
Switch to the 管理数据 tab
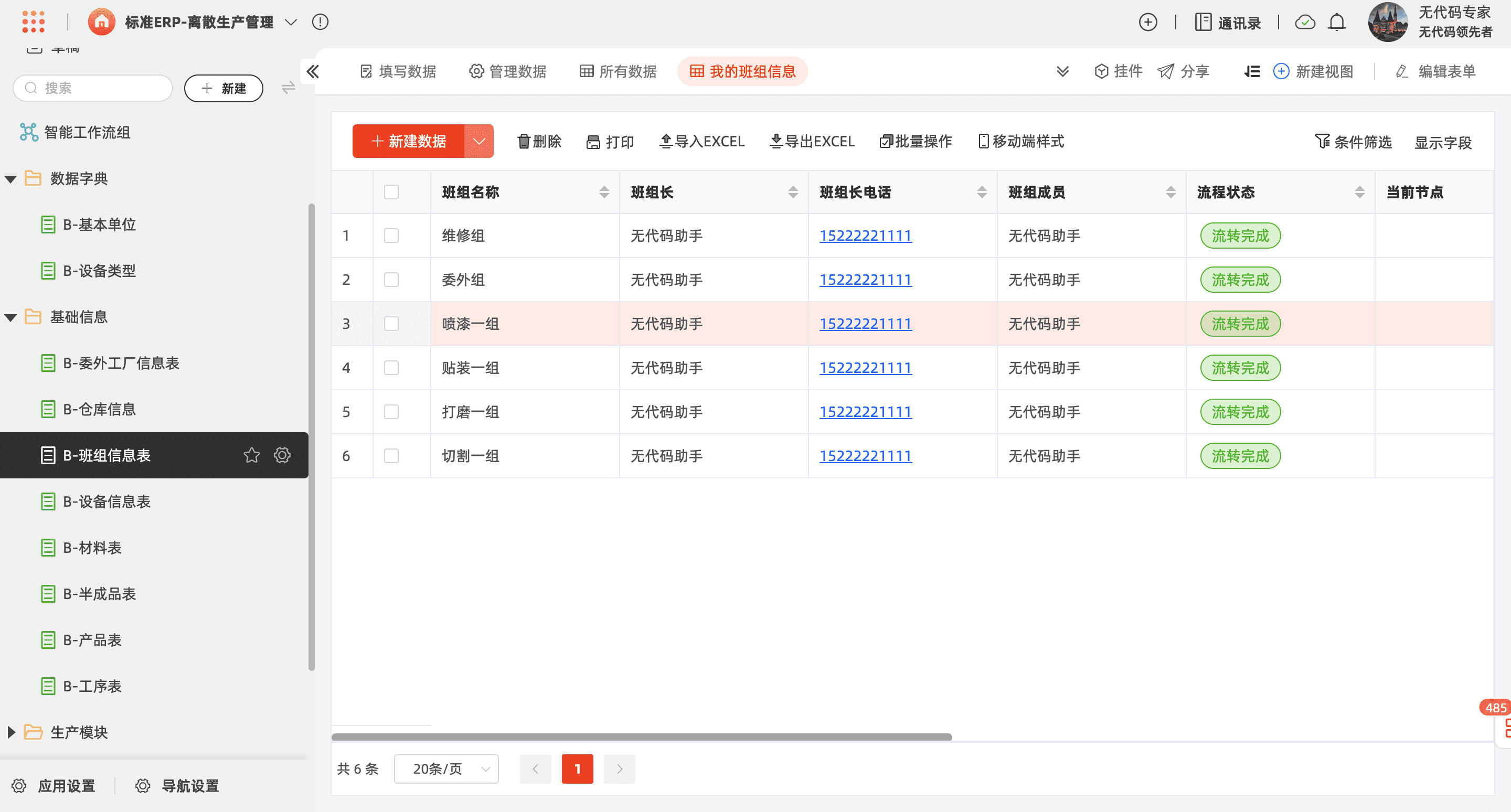click(508, 71)
